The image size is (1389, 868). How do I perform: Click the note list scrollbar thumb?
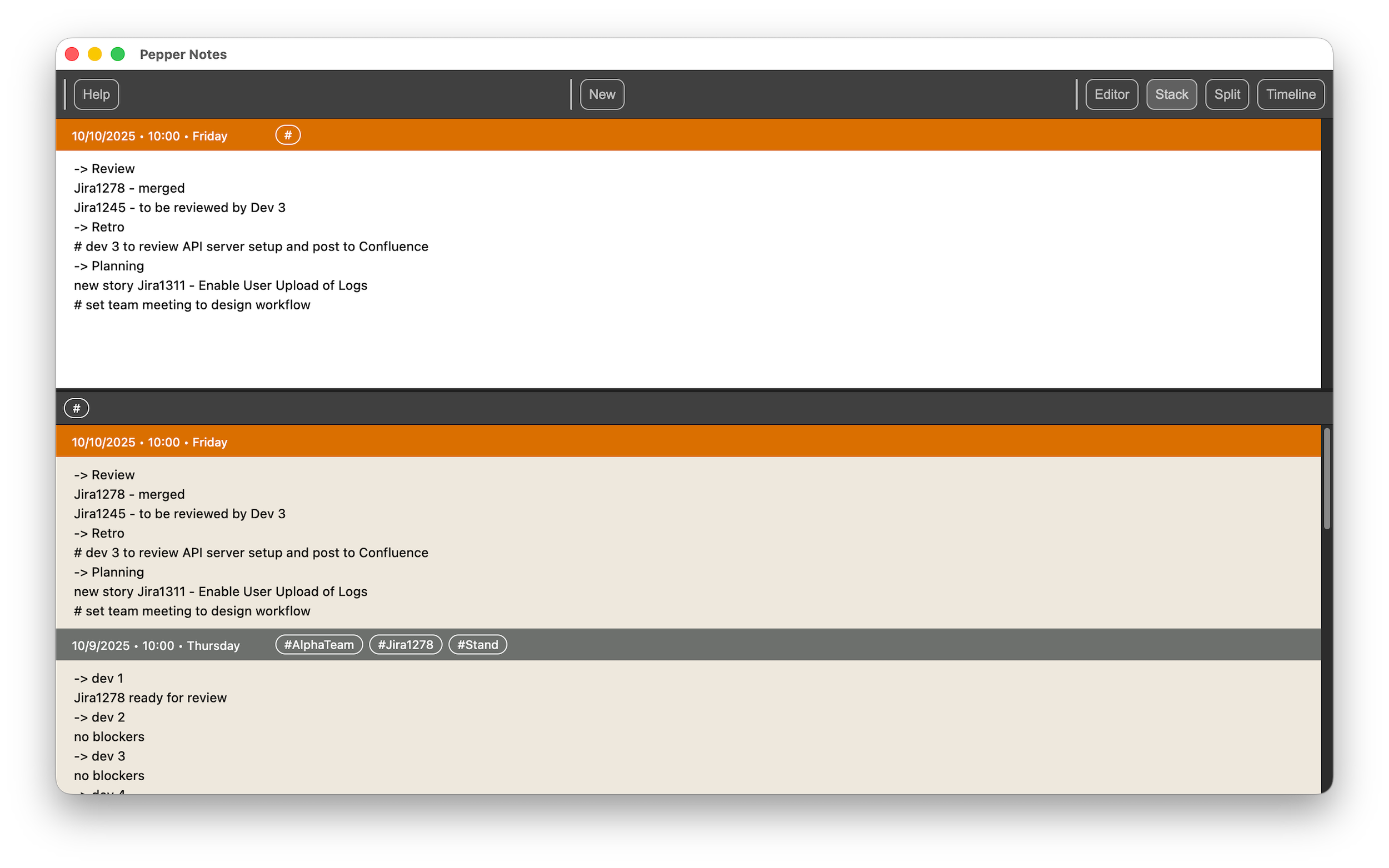tap(1326, 478)
